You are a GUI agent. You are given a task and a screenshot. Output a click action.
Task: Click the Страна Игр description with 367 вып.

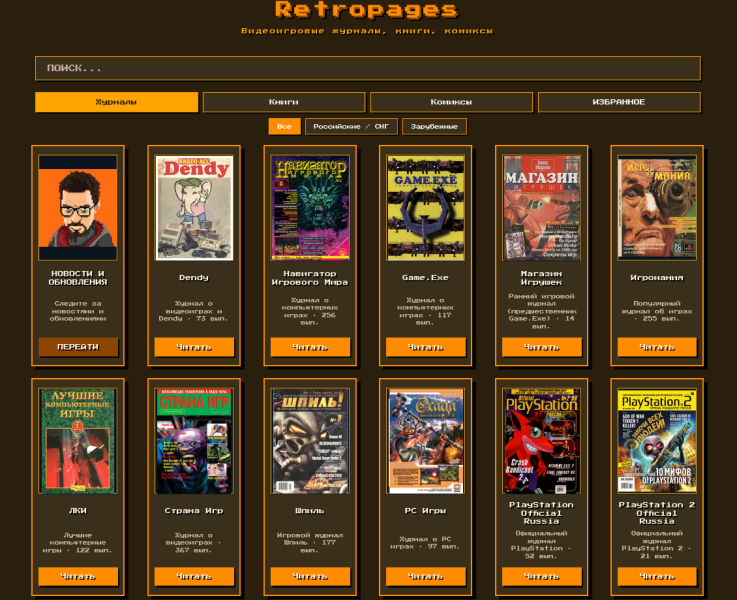(194, 543)
